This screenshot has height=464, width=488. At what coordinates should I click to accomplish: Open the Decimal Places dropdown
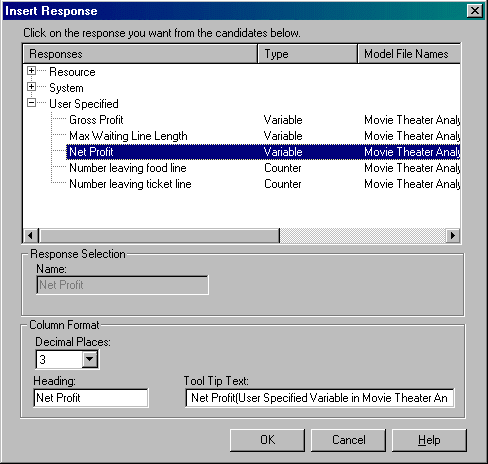pyautogui.click(x=90, y=359)
